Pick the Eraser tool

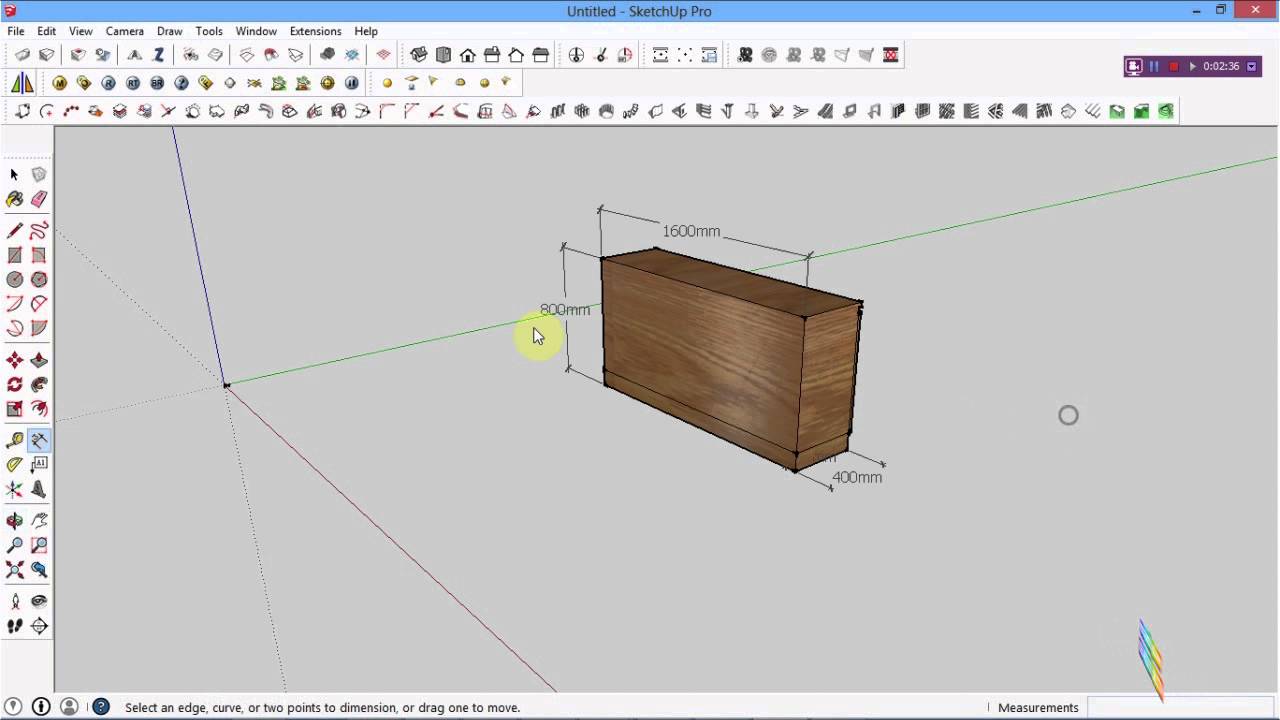click(x=39, y=200)
